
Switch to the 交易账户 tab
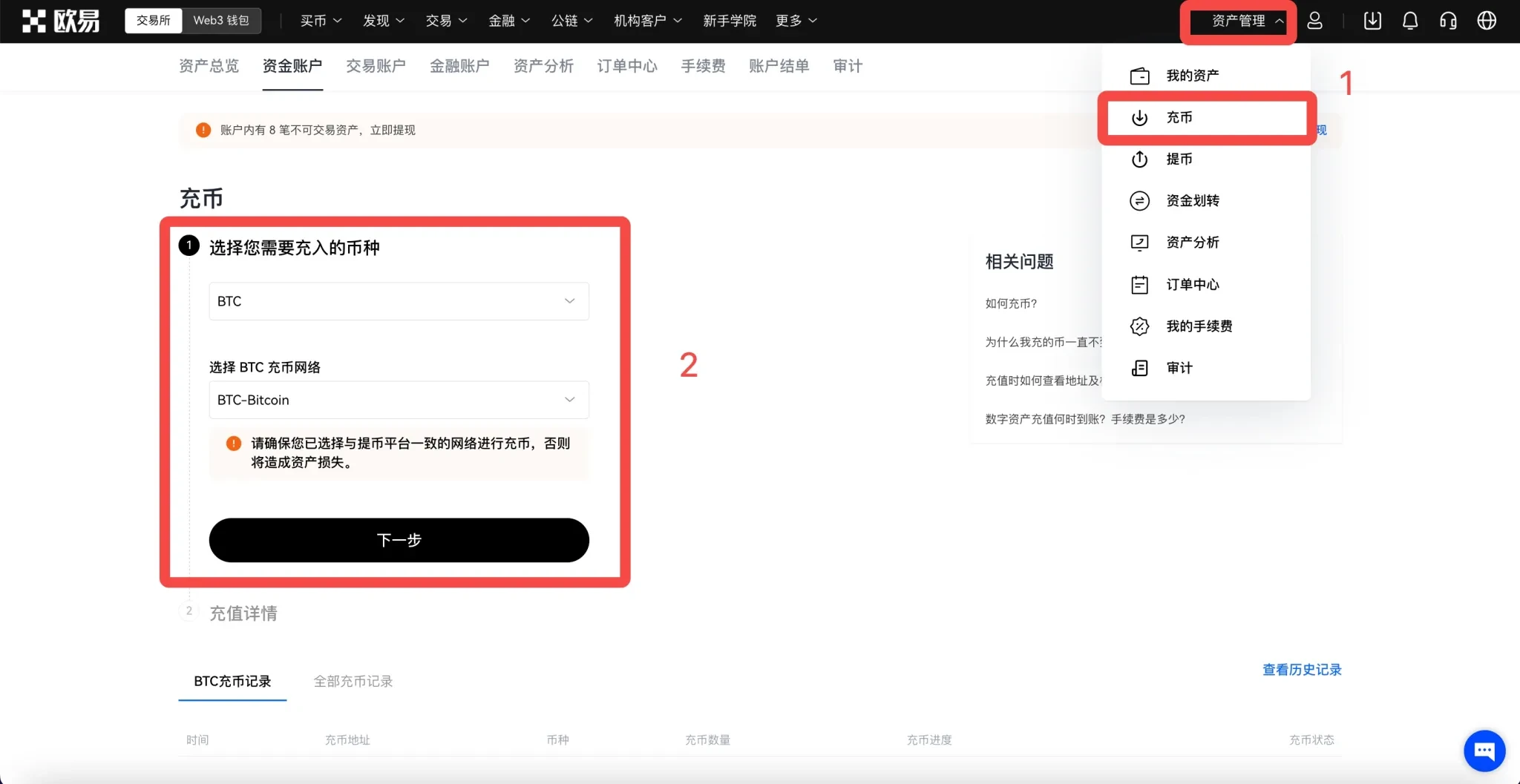tap(376, 66)
